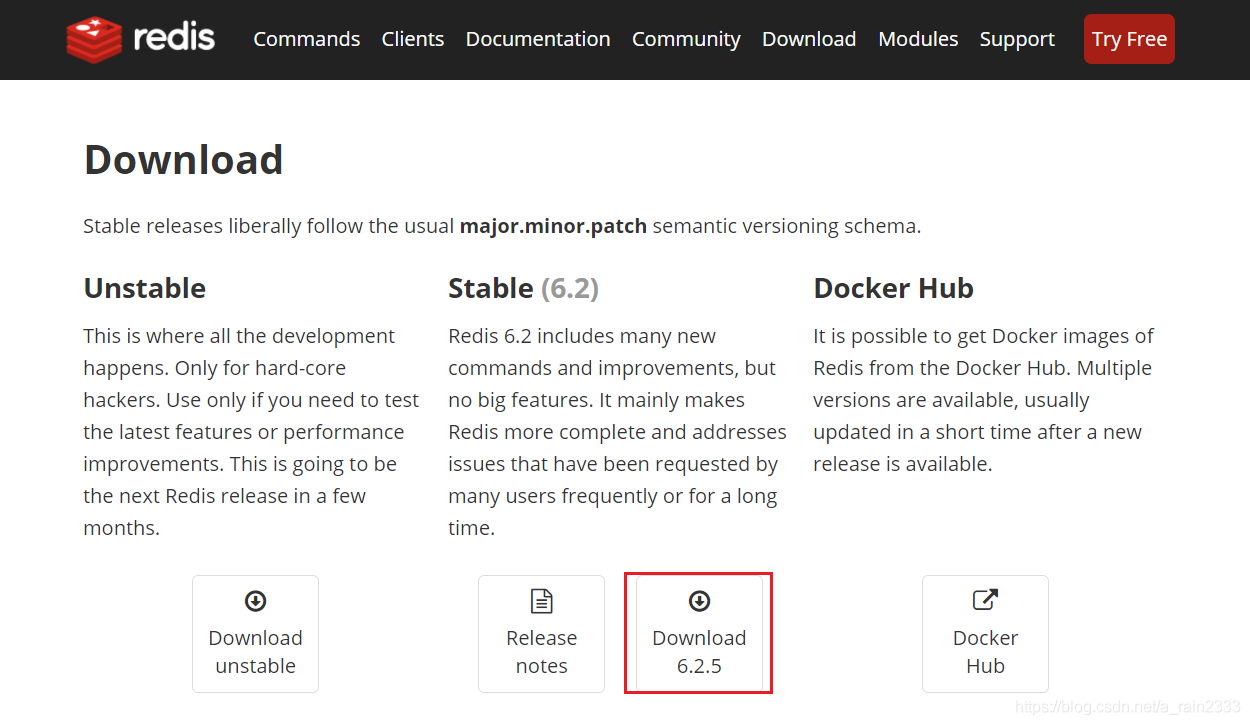Viewport: 1250px width, 725px height.
Task: Click the main Download page heading
Action: point(183,160)
